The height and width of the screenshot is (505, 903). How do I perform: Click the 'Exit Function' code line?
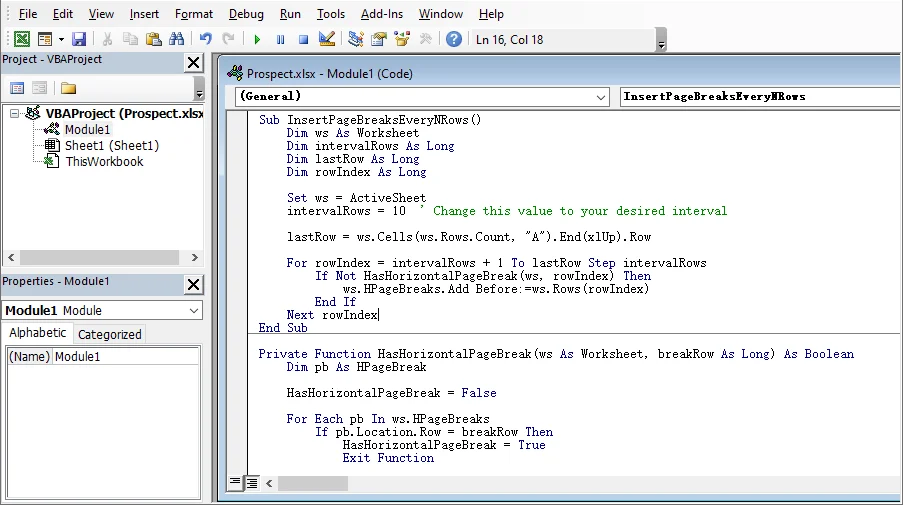(x=388, y=458)
